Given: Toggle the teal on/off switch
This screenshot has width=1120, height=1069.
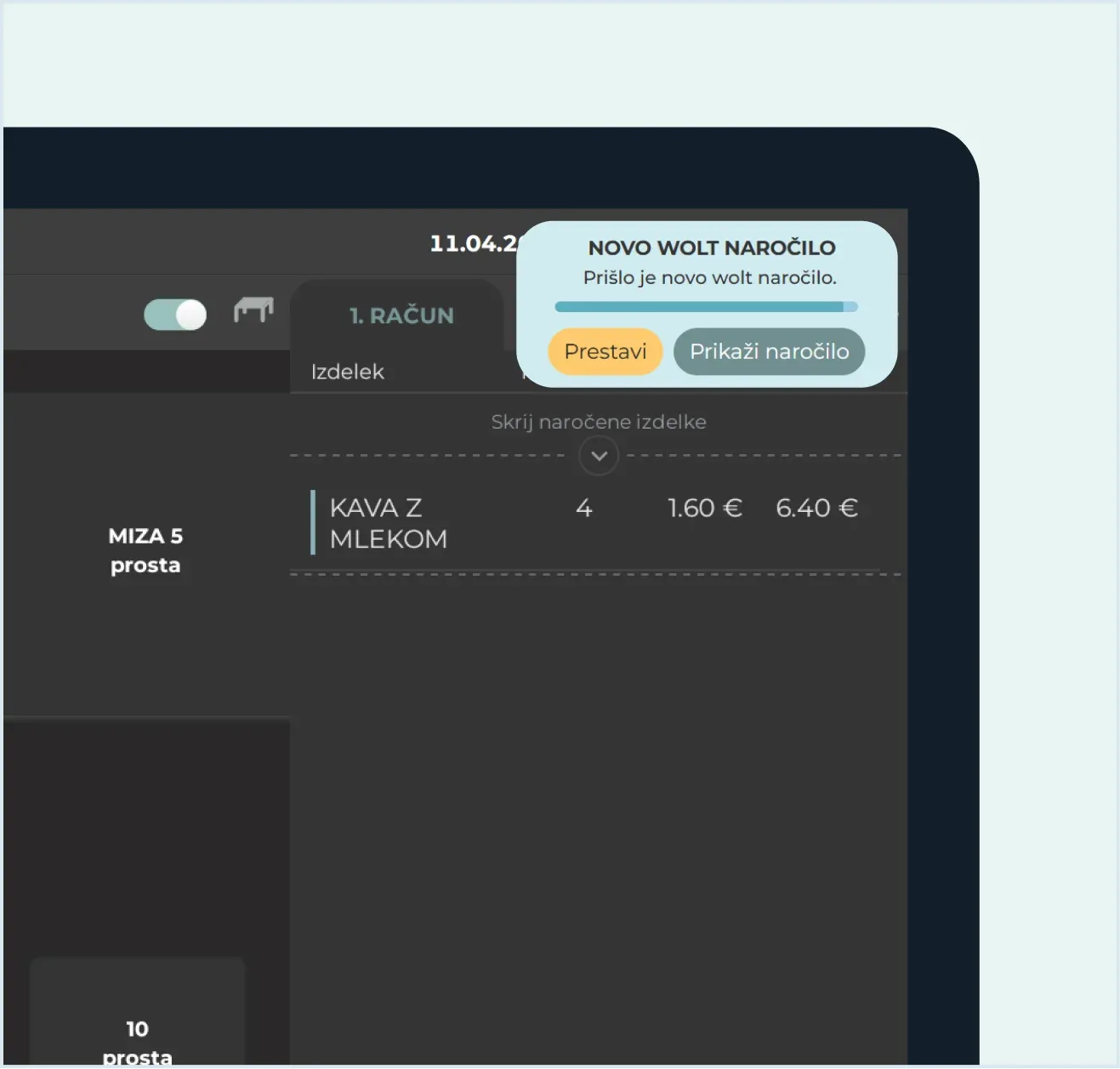Looking at the screenshot, I should 175,315.
